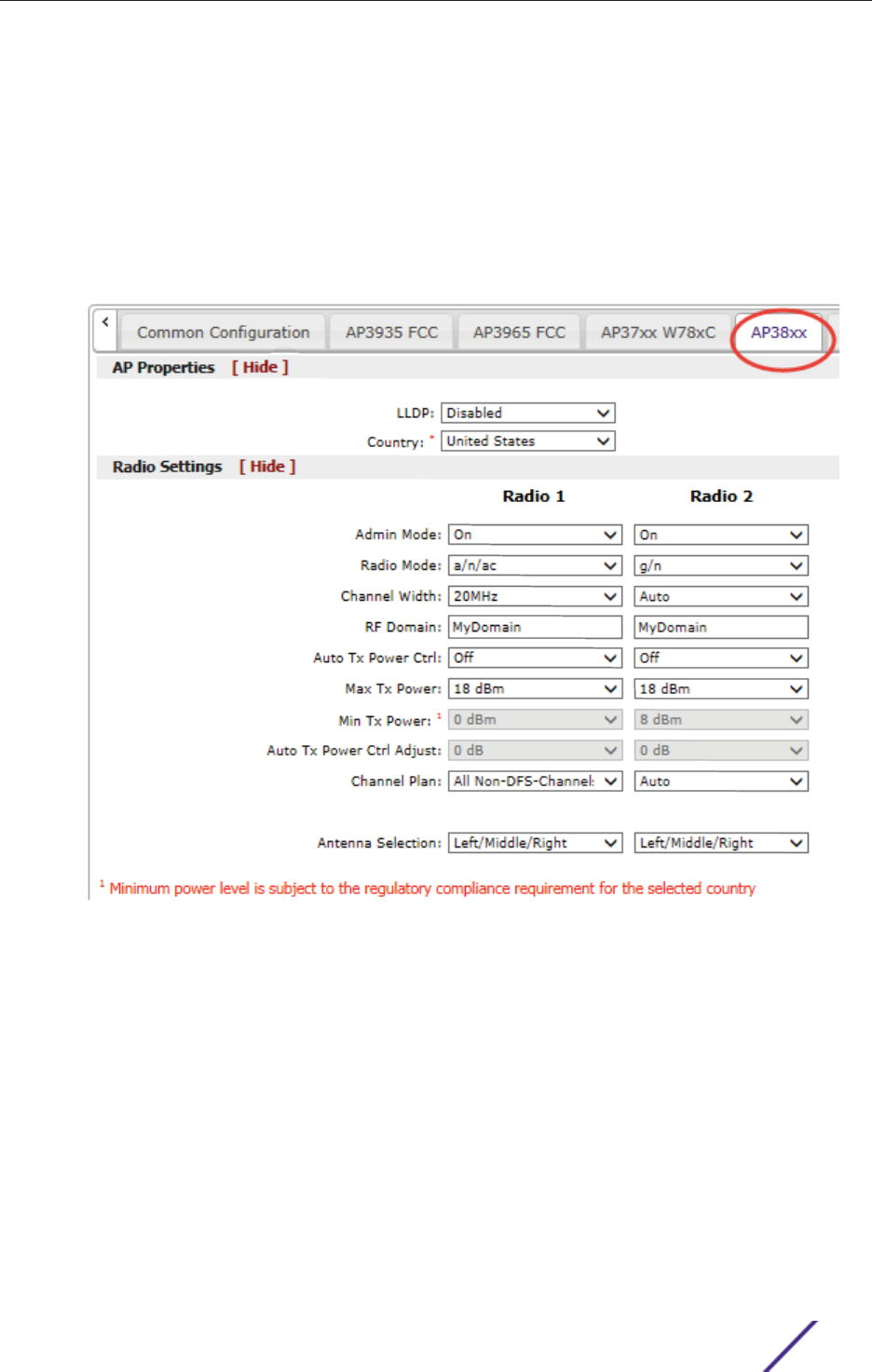872x1372 pixels.
Task: Open Radio 2 Auto Tx Power Ctrl dropdown
Action: (x=721, y=658)
